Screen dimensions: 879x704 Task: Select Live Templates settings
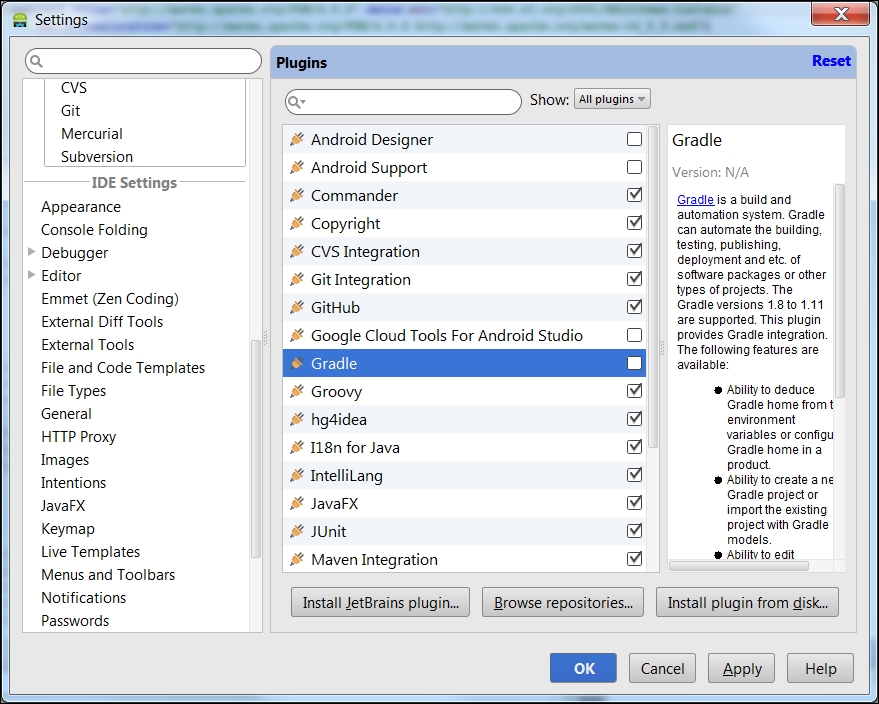[90, 552]
